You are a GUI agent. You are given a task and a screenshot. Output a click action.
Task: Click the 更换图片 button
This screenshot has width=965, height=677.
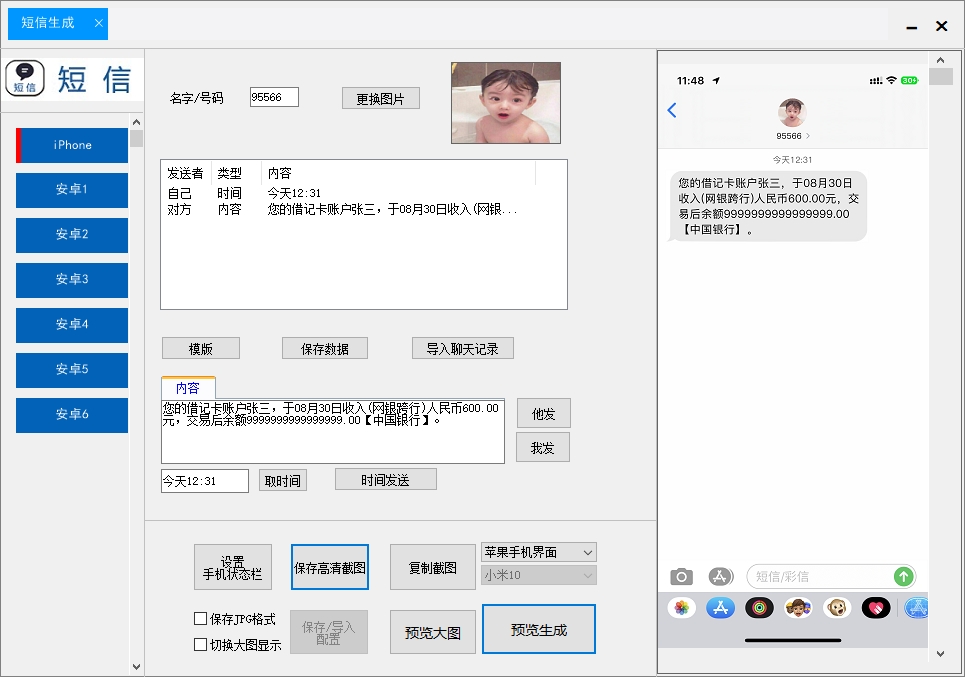point(380,97)
